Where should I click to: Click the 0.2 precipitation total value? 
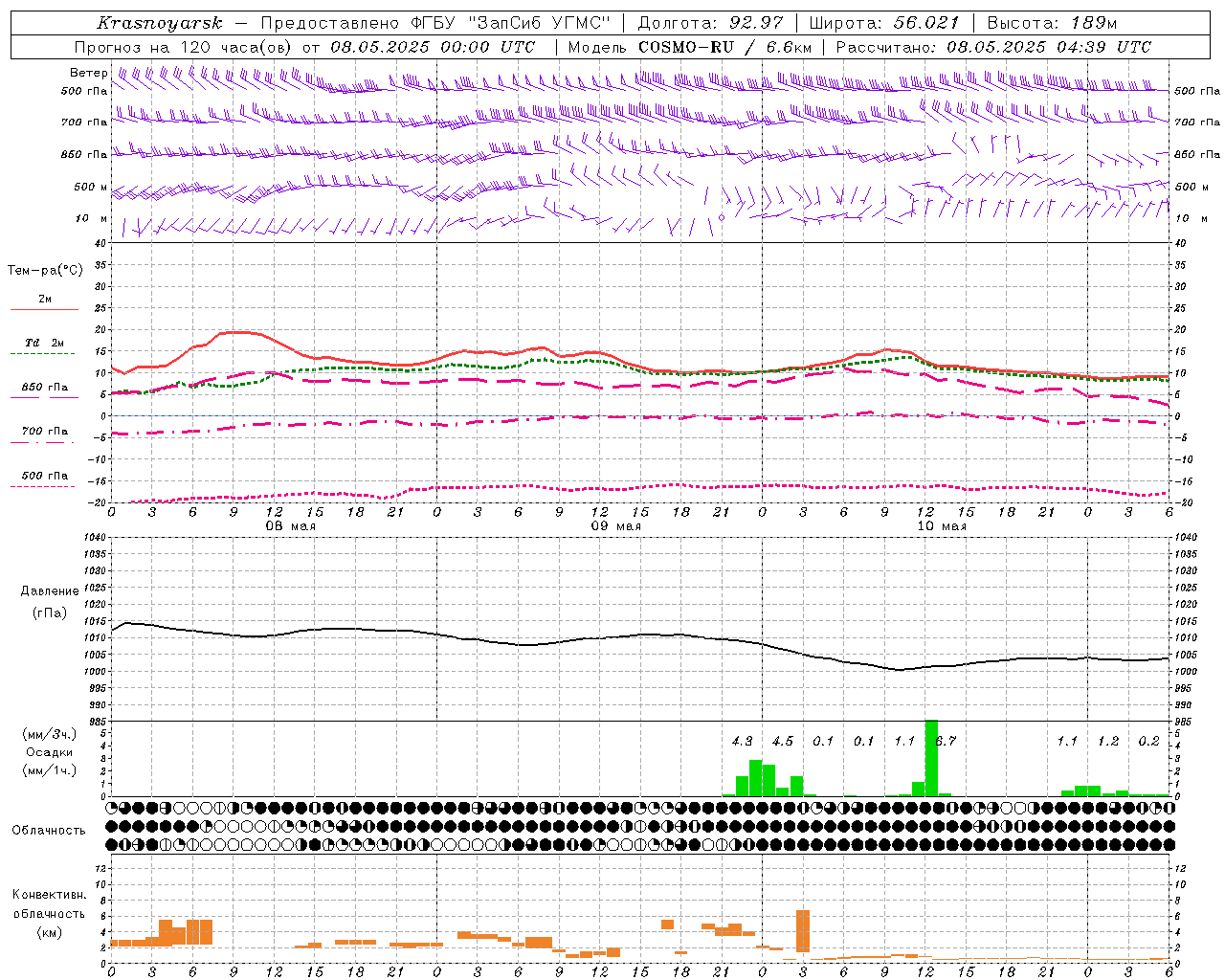(x=1148, y=741)
